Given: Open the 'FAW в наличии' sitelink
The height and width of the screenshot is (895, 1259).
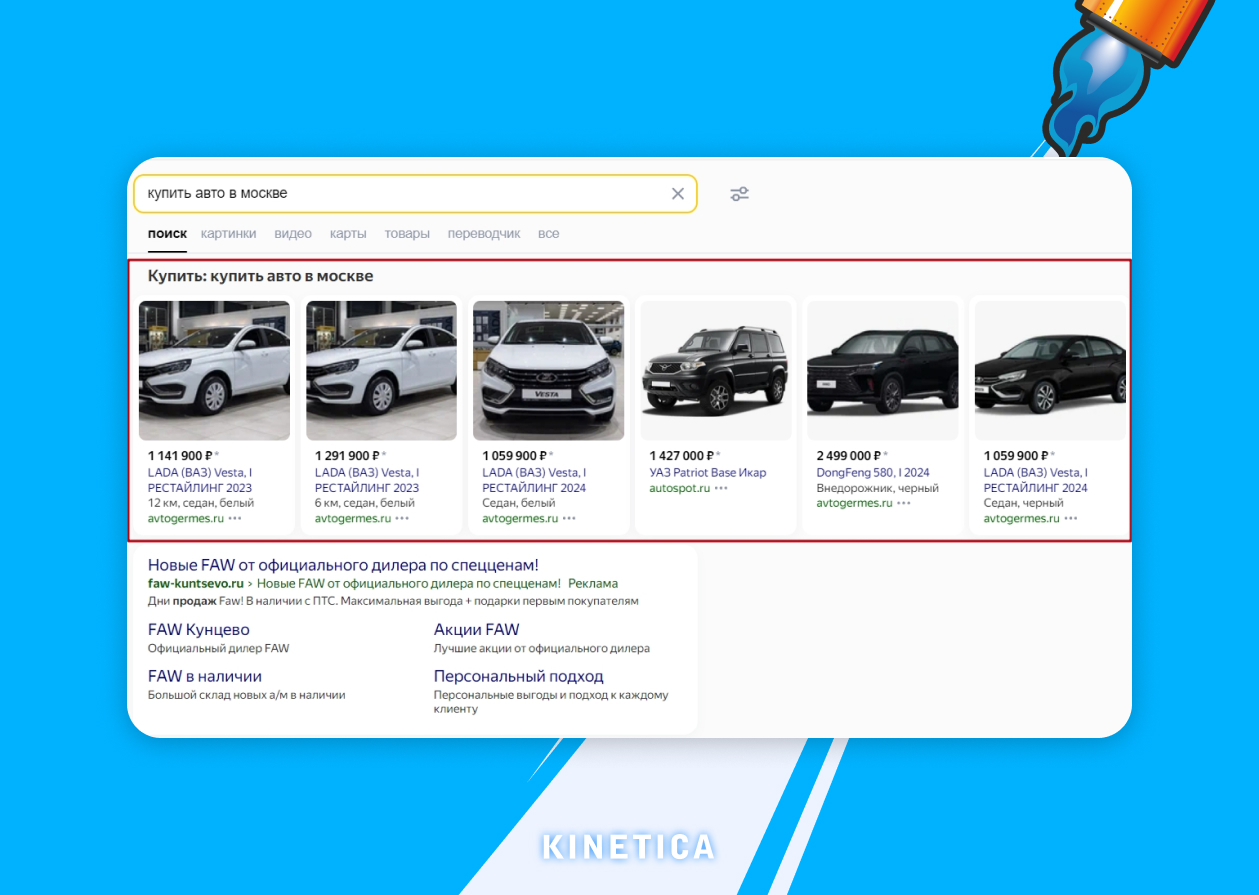Looking at the screenshot, I should click(x=205, y=676).
